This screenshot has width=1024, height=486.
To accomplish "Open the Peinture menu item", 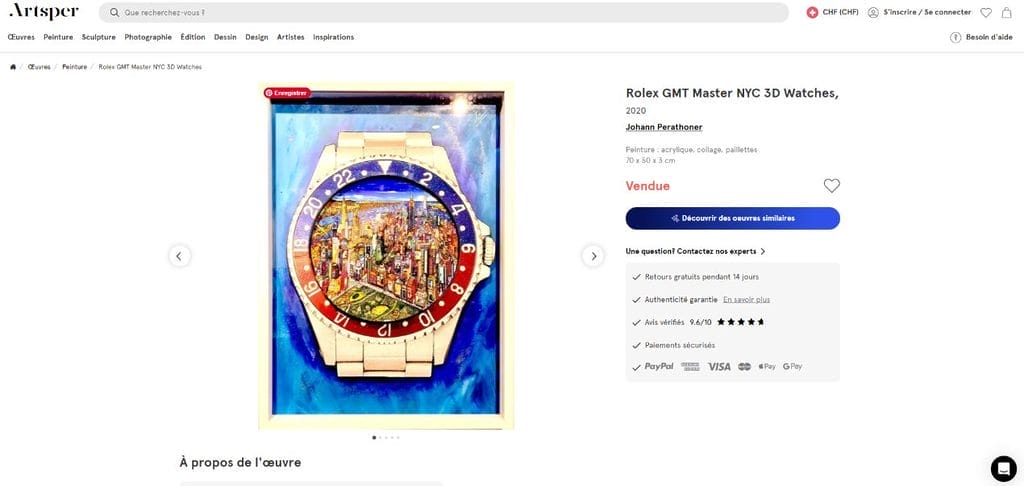I will (x=58, y=37).
